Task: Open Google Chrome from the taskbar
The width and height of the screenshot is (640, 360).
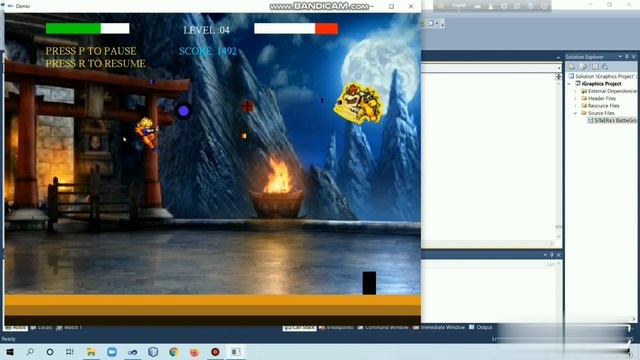Action: click(174, 351)
